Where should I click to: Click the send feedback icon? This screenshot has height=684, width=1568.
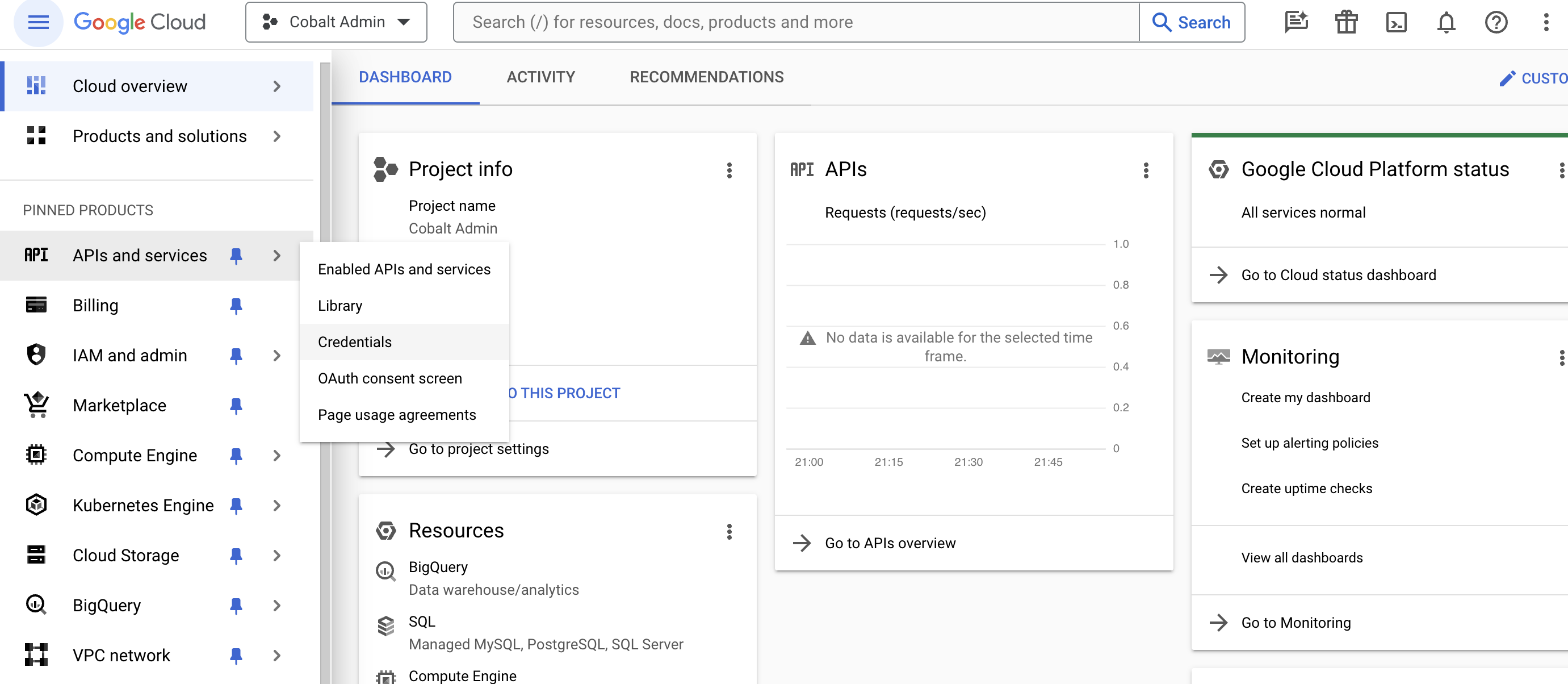coord(1296,22)
